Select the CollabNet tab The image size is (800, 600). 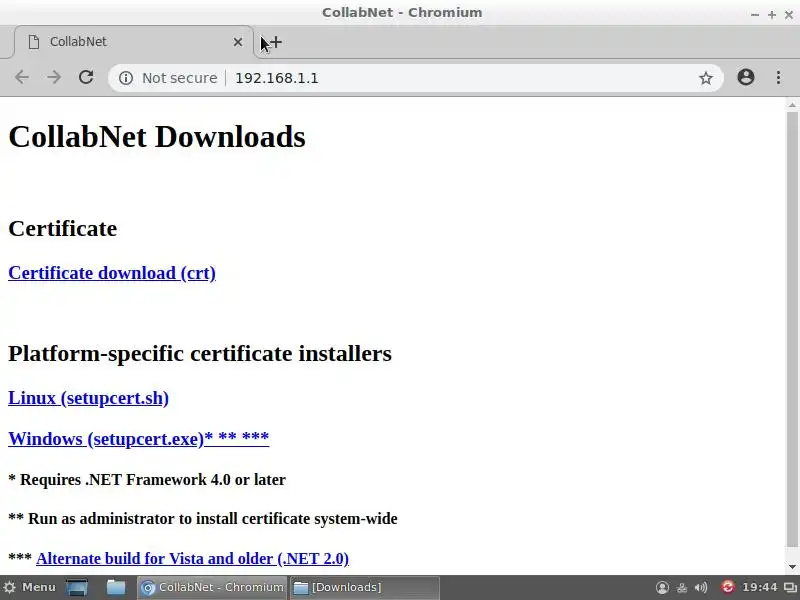pyautogui.click(x=134, y=42)
